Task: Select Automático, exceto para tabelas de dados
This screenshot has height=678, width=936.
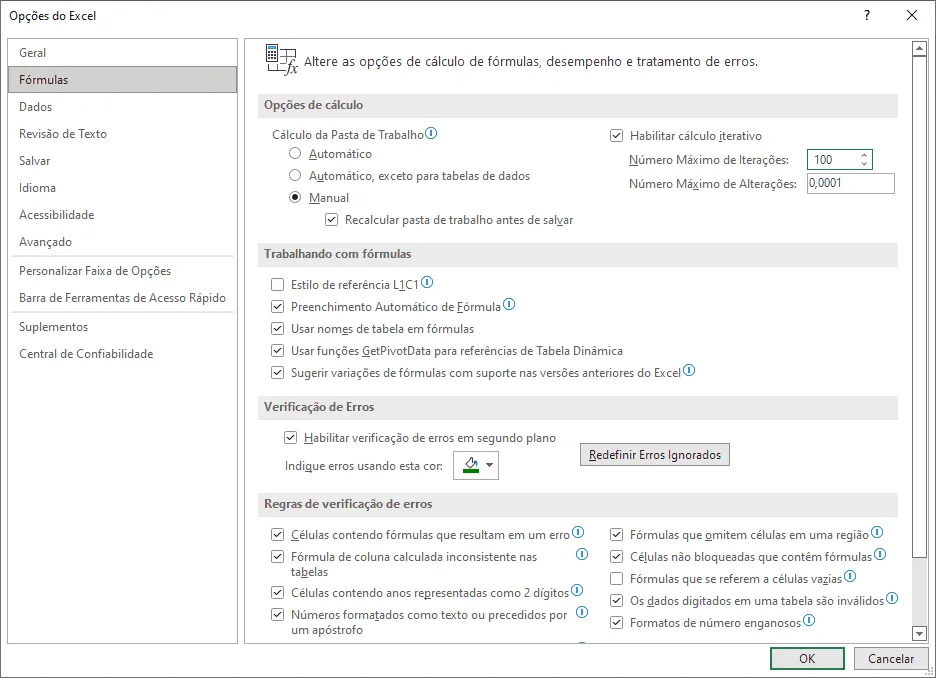Action: click(295, 175)
